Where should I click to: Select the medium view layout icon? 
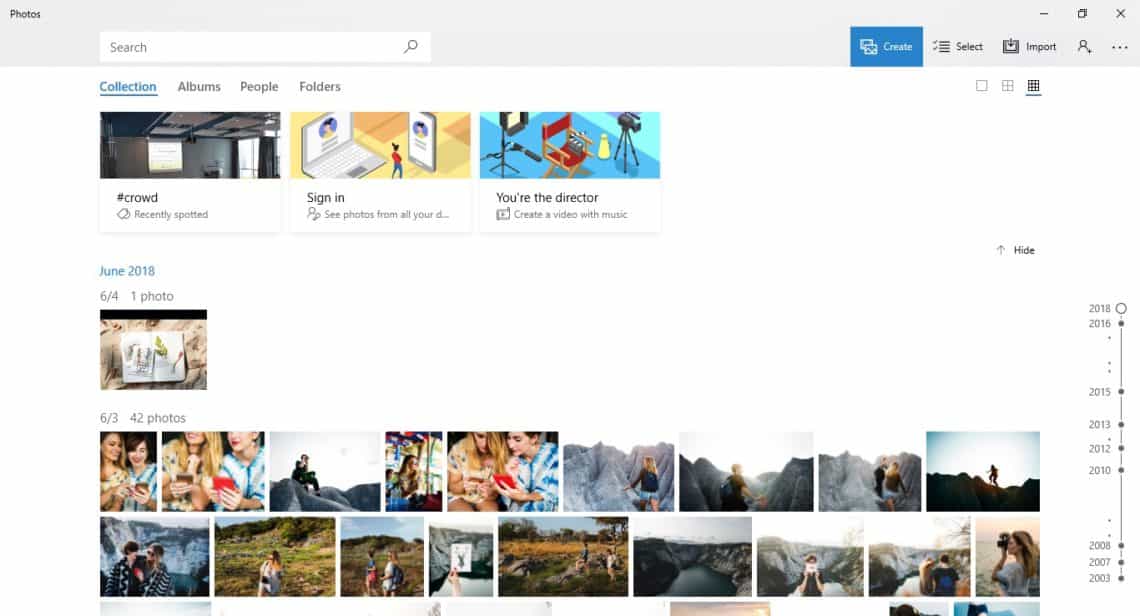[1008, 86]
